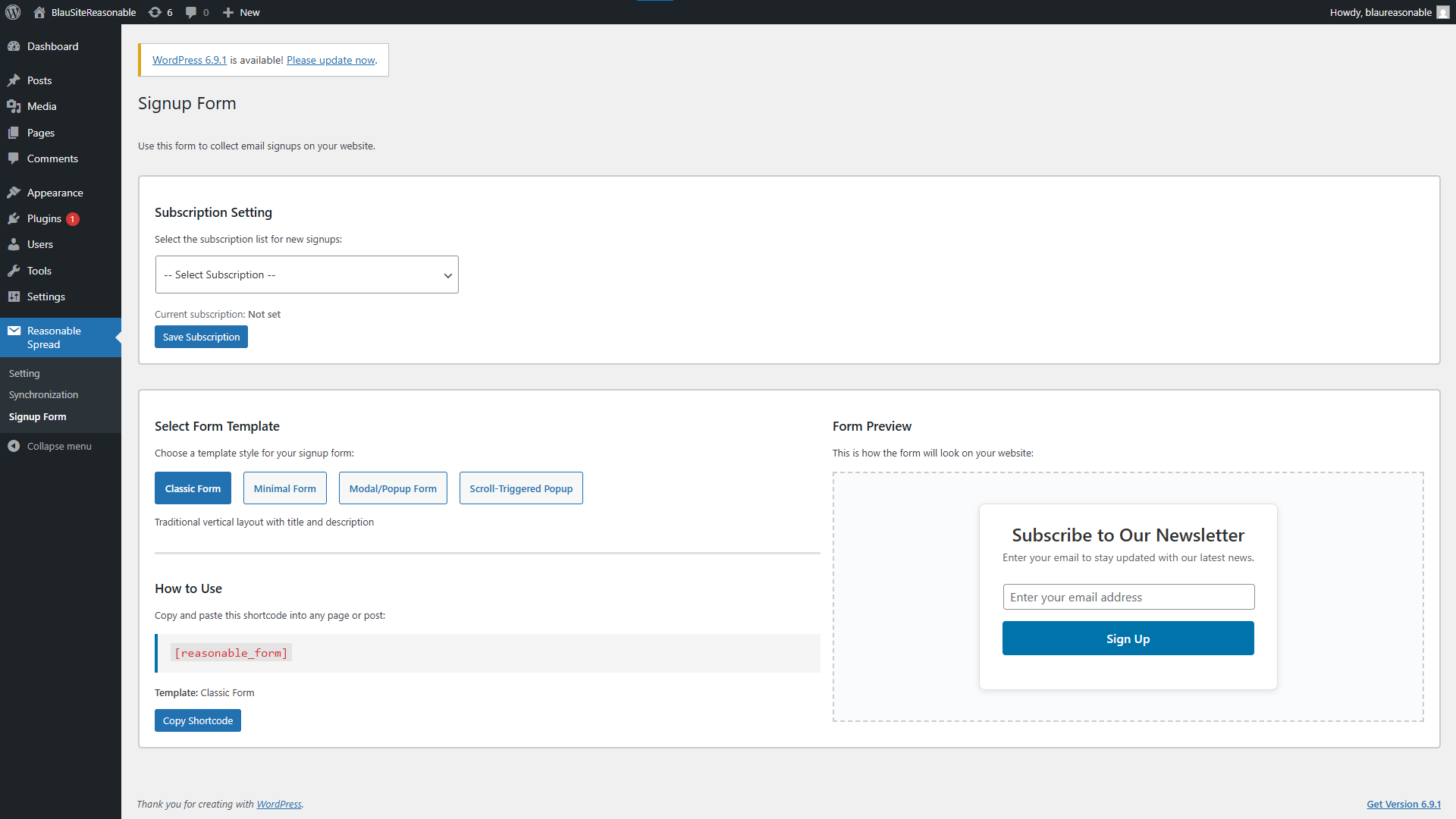The image size is (1456, 819).
Task: Open the Please update now link
Action: 331,60
